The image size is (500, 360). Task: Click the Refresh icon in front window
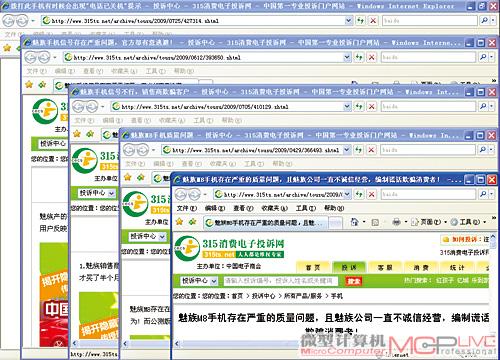(x=359, y=194)
